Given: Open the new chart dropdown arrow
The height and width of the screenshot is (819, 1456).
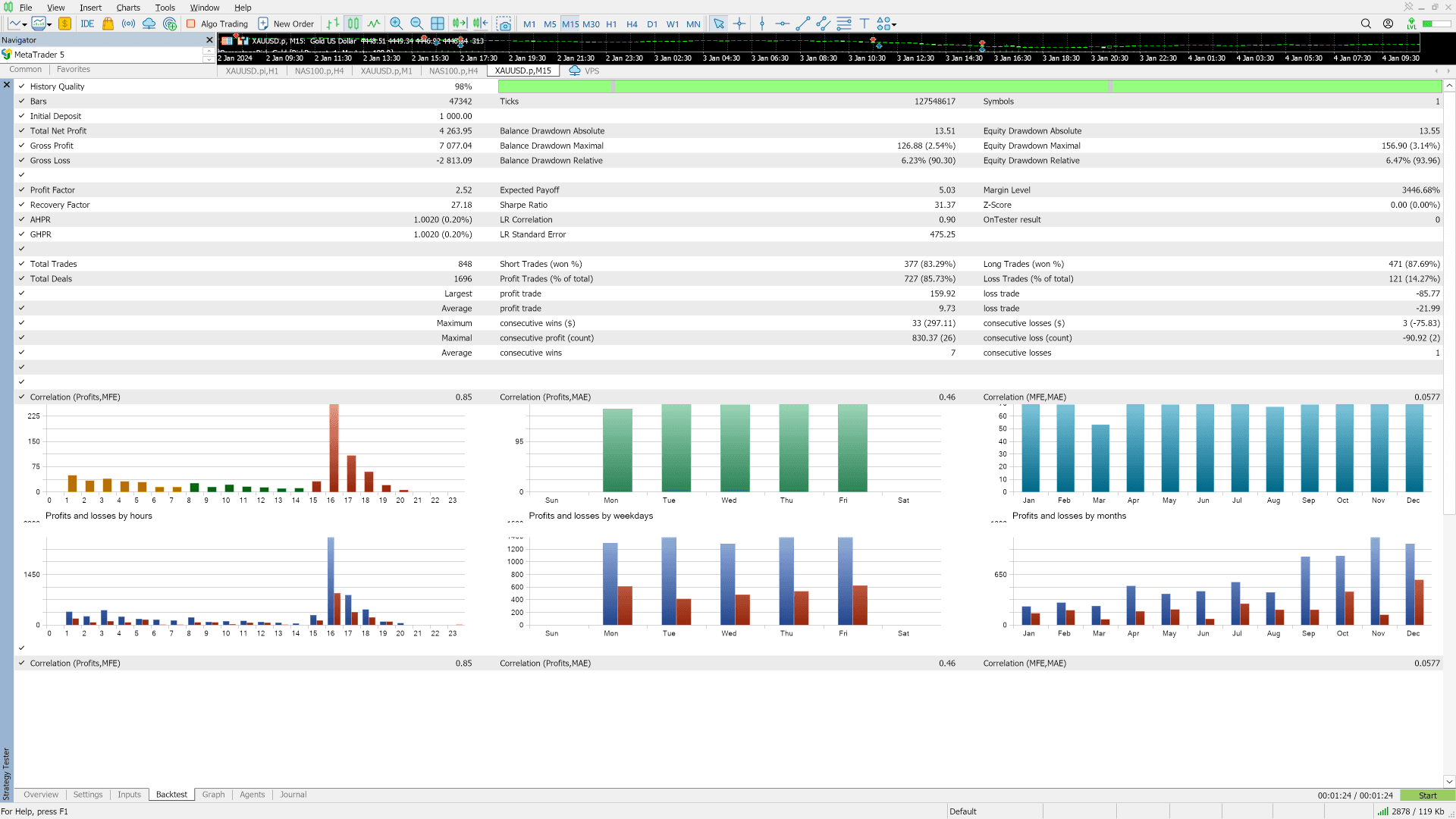Looking at the screenshot, I should pos(25,24).
